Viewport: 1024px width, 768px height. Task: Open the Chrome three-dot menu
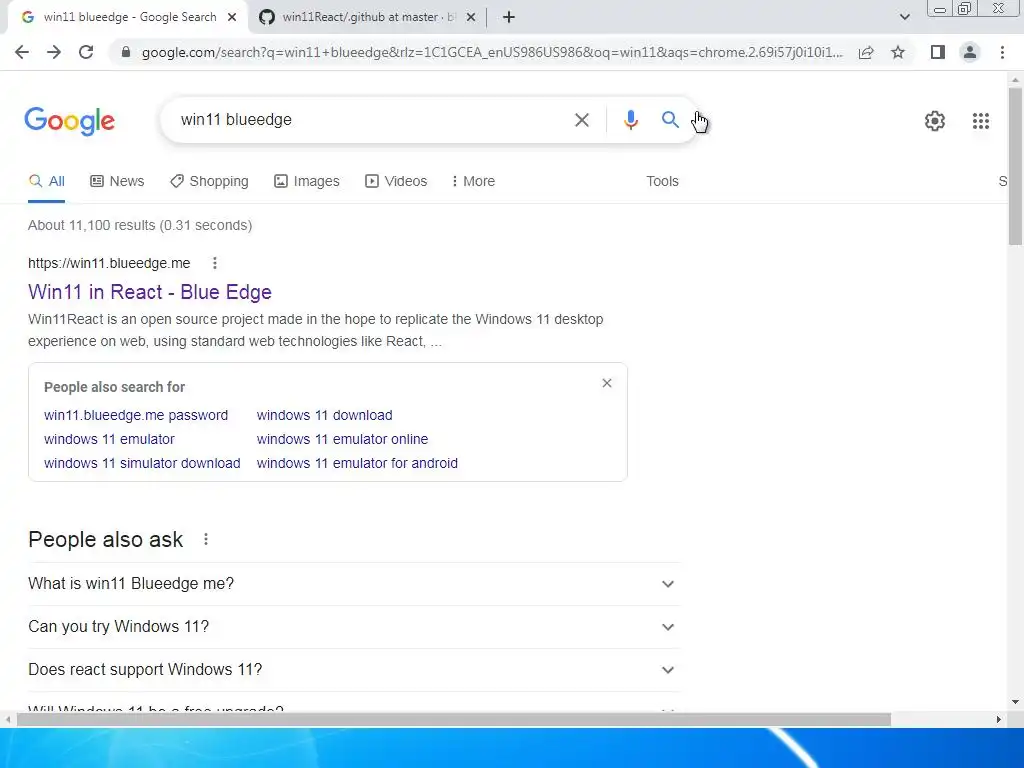click(1002, 52)
